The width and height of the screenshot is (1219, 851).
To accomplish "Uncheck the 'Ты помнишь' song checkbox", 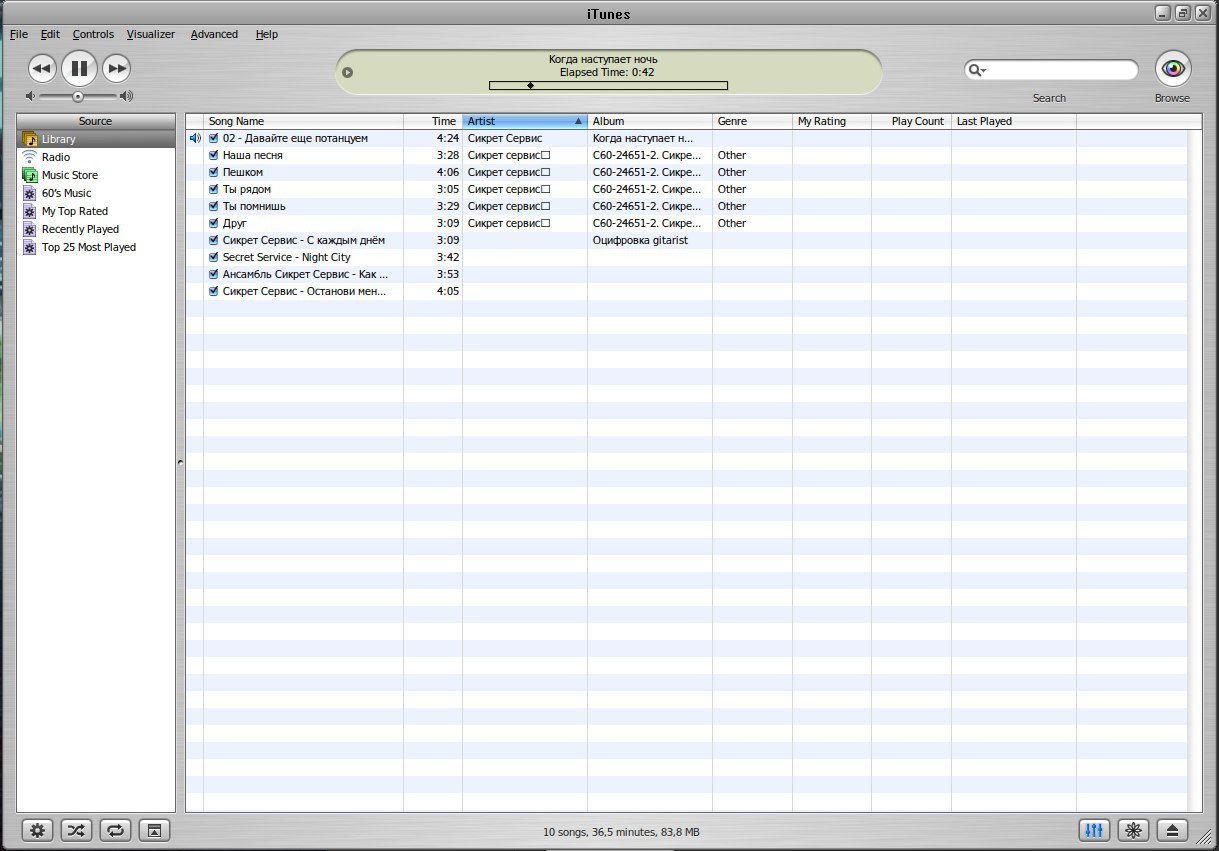I will tap(213, 206).
